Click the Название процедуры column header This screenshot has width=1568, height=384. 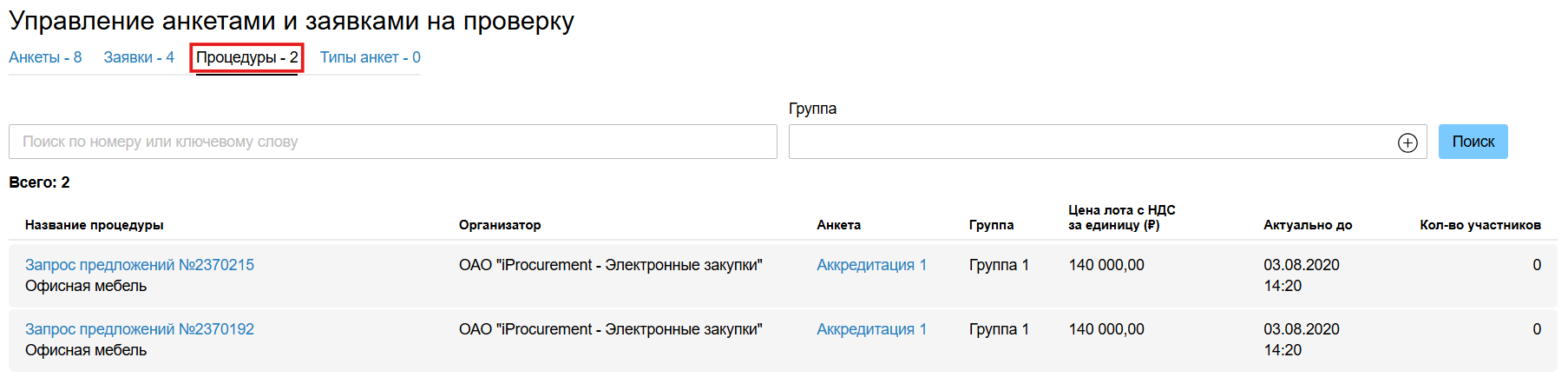point(95,225)
